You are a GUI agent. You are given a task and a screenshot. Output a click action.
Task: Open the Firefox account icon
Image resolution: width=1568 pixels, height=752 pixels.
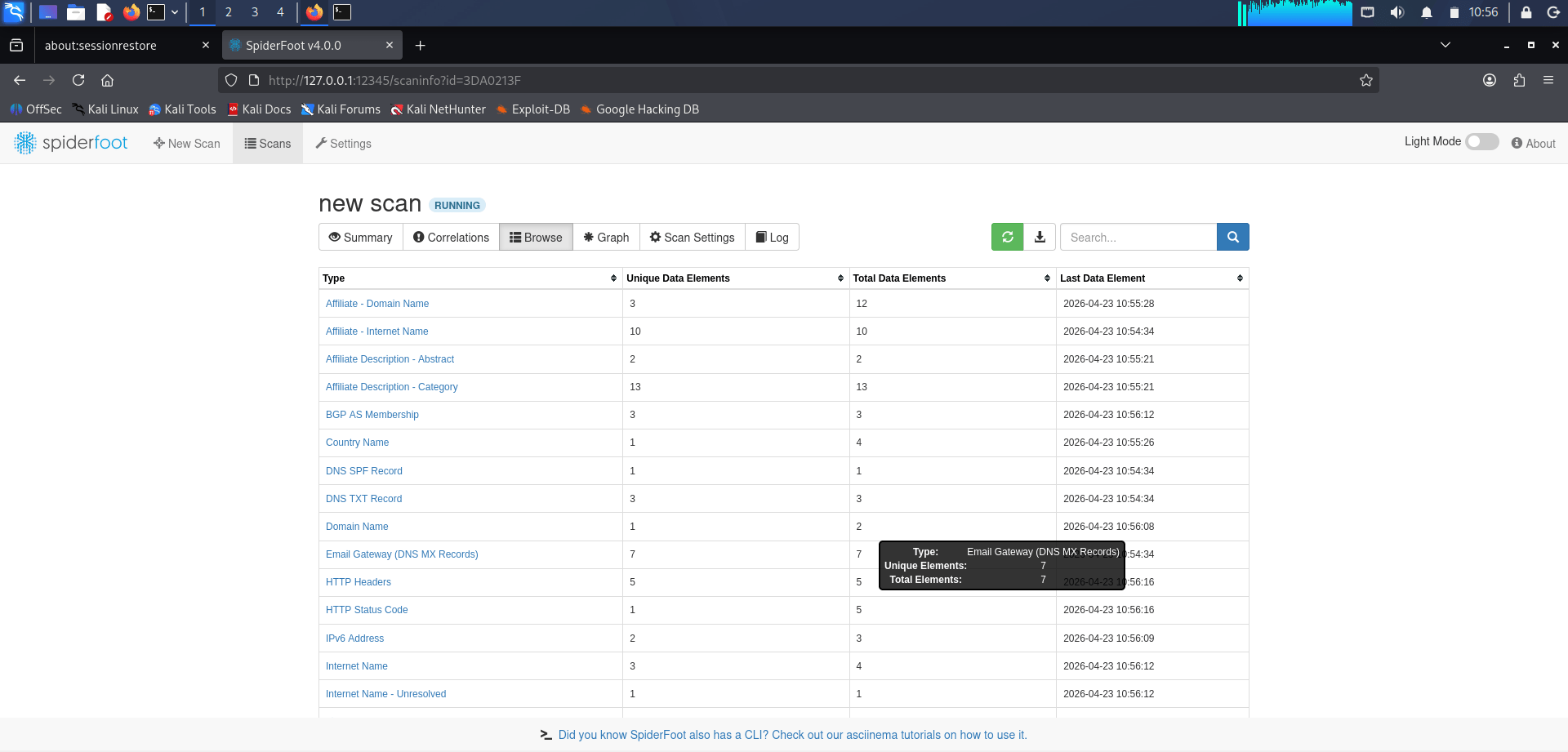[1490, 80]
